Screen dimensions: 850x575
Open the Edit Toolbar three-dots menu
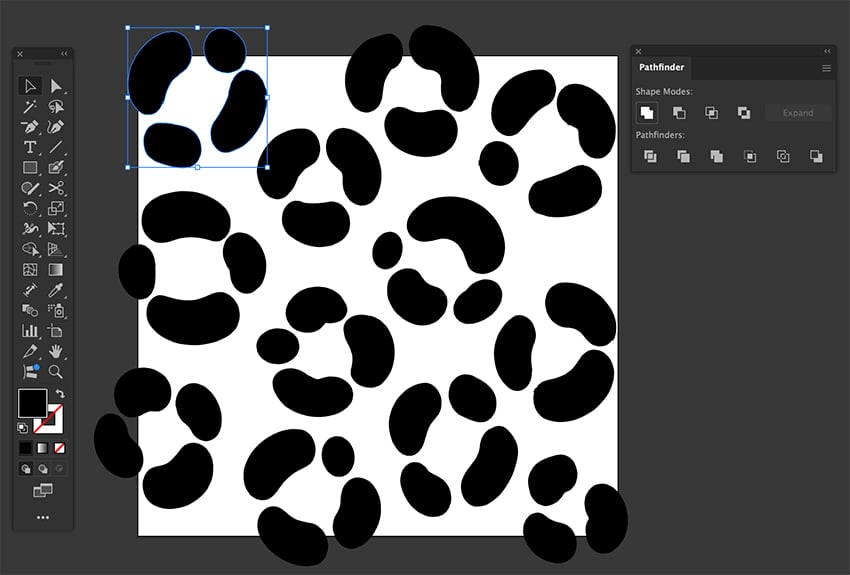tap(43, 518)
